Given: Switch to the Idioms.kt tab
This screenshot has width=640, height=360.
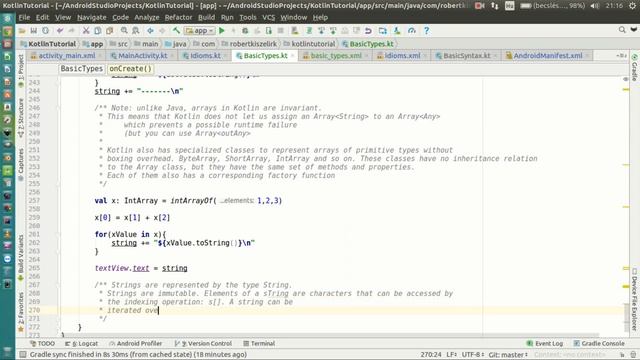Looking at the screenshot, I should click(x=205, y=56).
